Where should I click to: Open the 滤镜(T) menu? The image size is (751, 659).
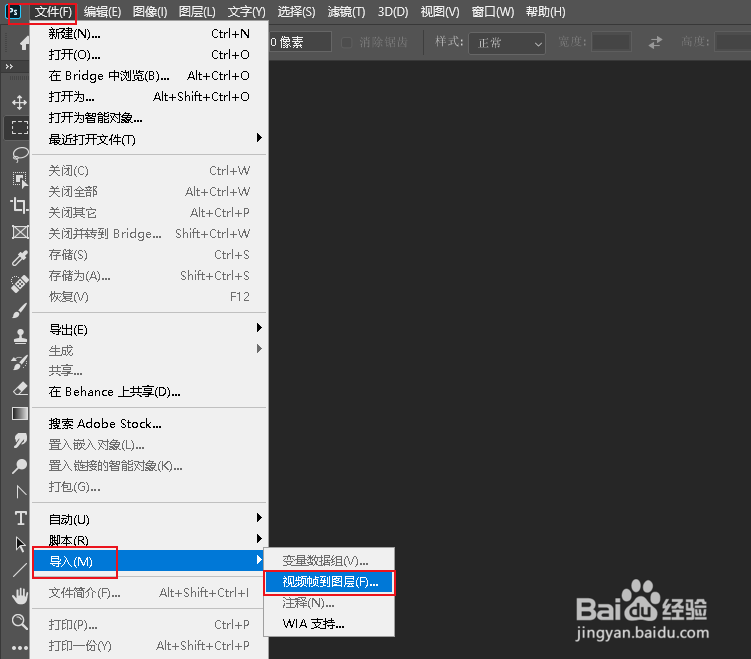(x=346, y=11)
